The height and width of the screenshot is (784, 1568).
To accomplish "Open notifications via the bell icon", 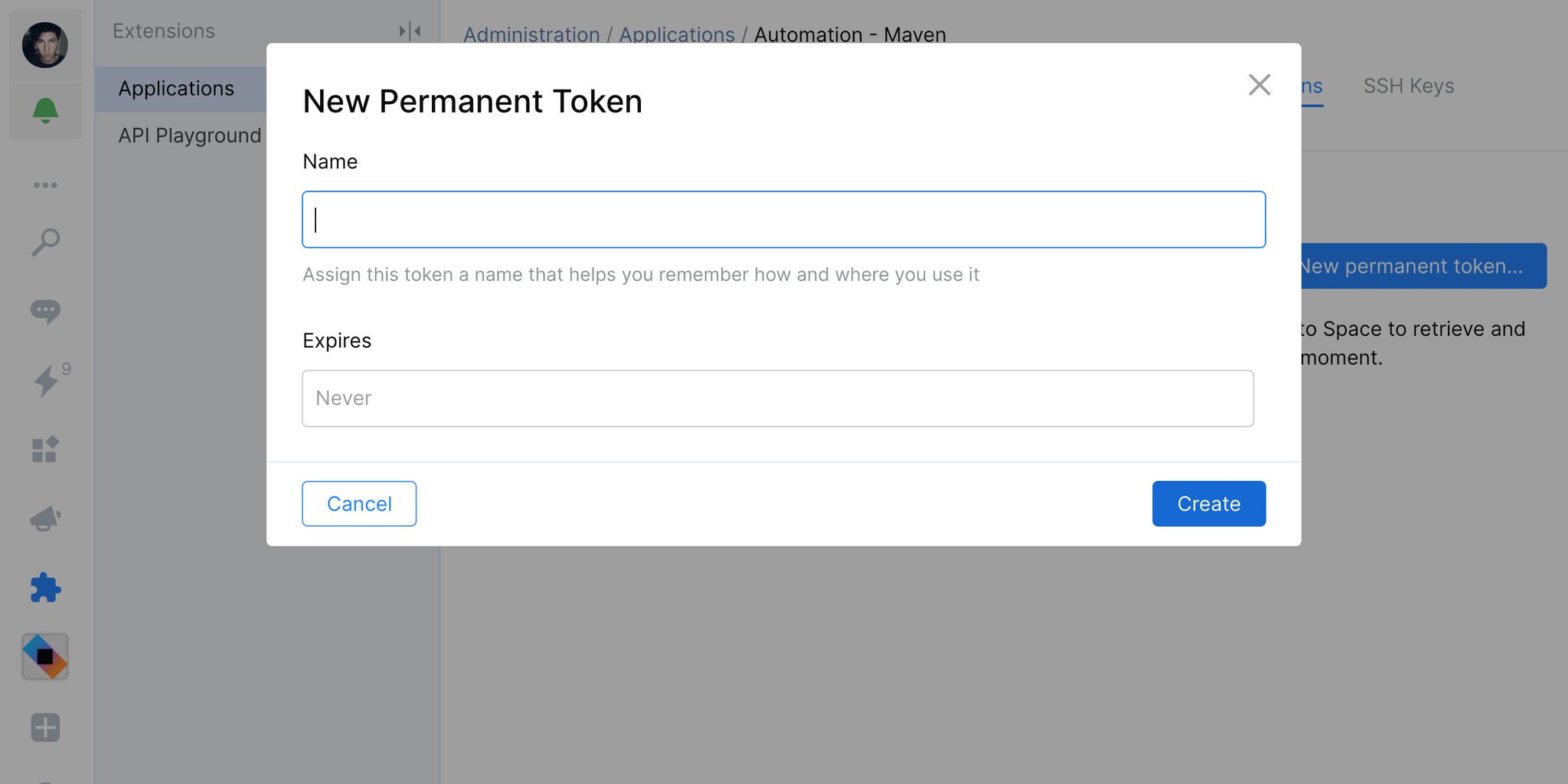I will point(45,109).
